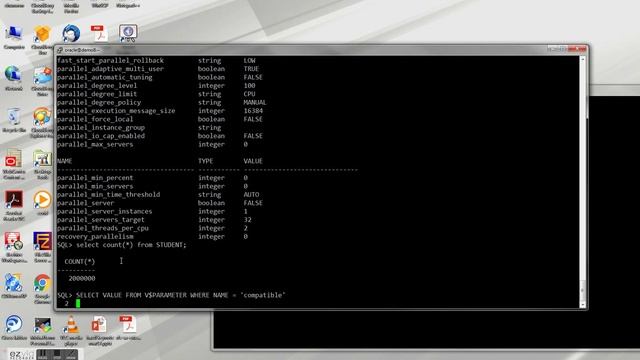The width and height of the screenshot is (640, 360).
Task: Click the PuTTY title bar icon
Action: tap(60, 50)
